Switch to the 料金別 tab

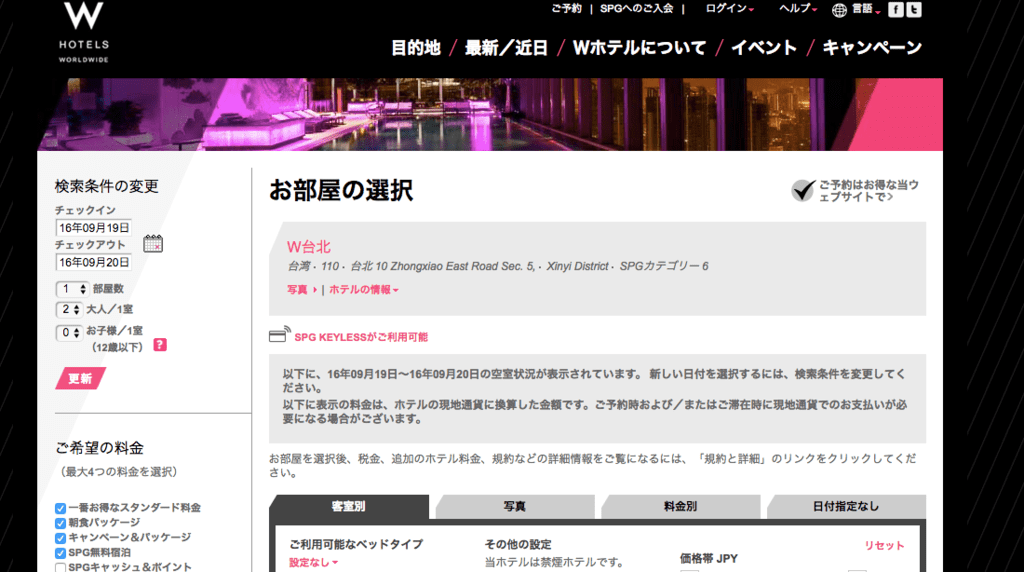(680, 507)
